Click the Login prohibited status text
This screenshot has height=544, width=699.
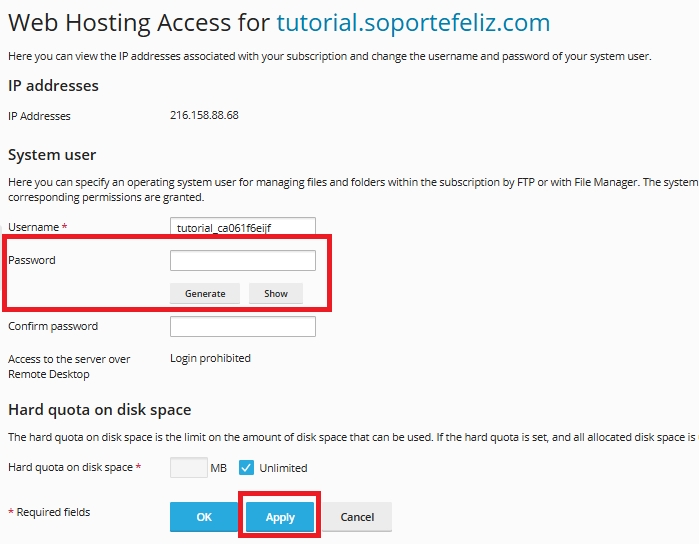coord(210,358)
